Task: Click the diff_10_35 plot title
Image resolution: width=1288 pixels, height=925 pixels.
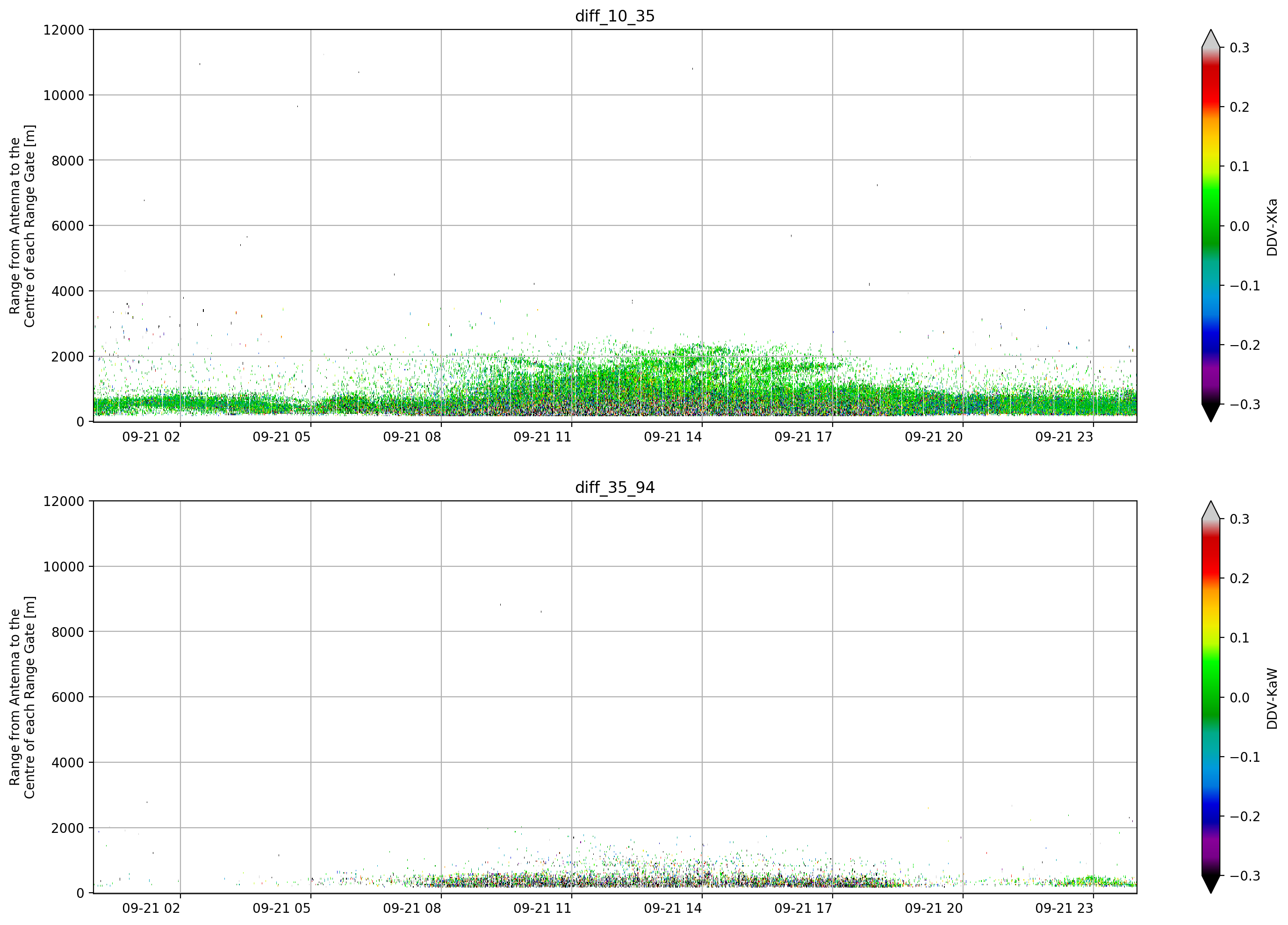Action: [x=615, y=16]
